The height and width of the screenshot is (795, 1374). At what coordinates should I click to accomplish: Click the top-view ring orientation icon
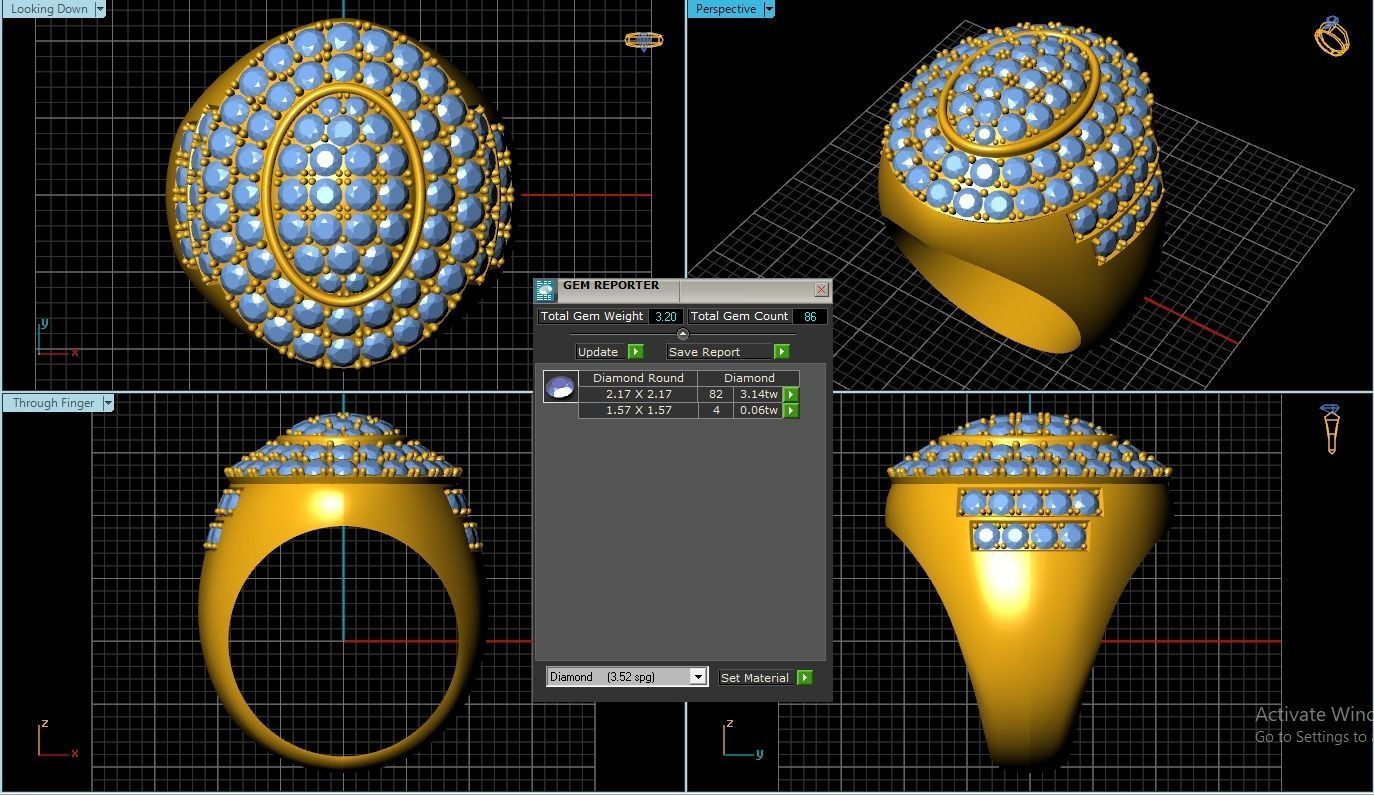pyautogui.click(x=644, y=41)
